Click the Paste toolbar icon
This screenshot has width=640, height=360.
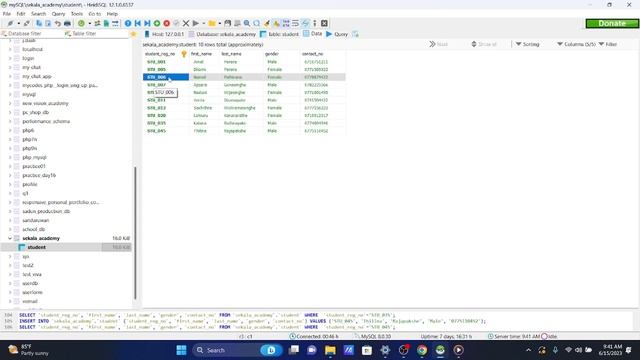(x=48, y=23)
